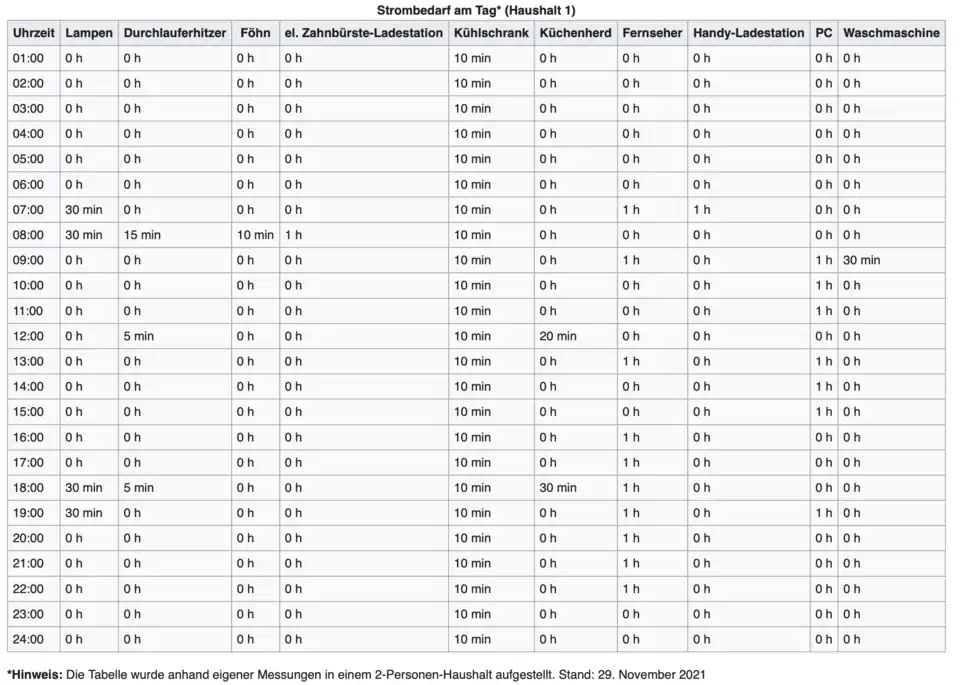The height and width of the screenshot is (685, 960).
Task: Click the Handy-Ladestation column header
Action: click(748, 33)
